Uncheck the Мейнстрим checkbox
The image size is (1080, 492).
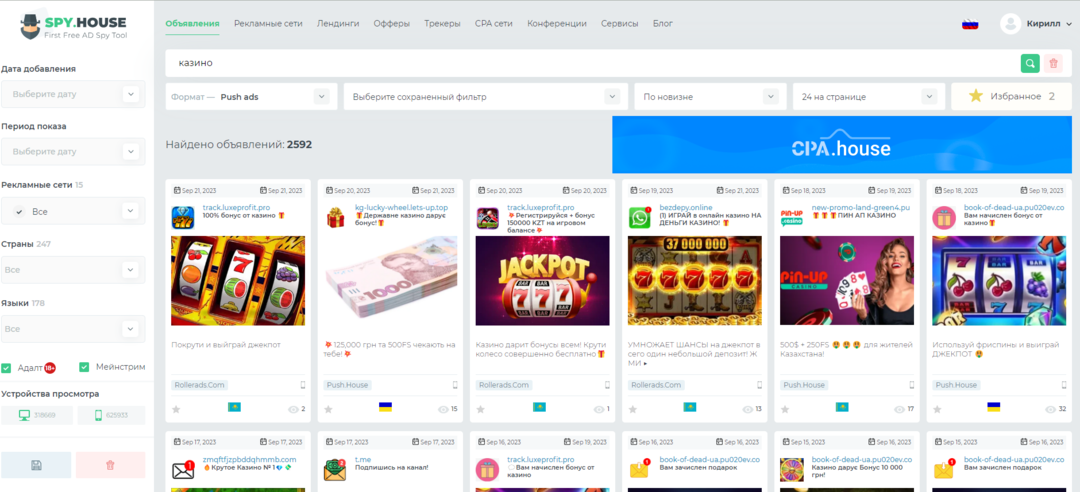85,368
